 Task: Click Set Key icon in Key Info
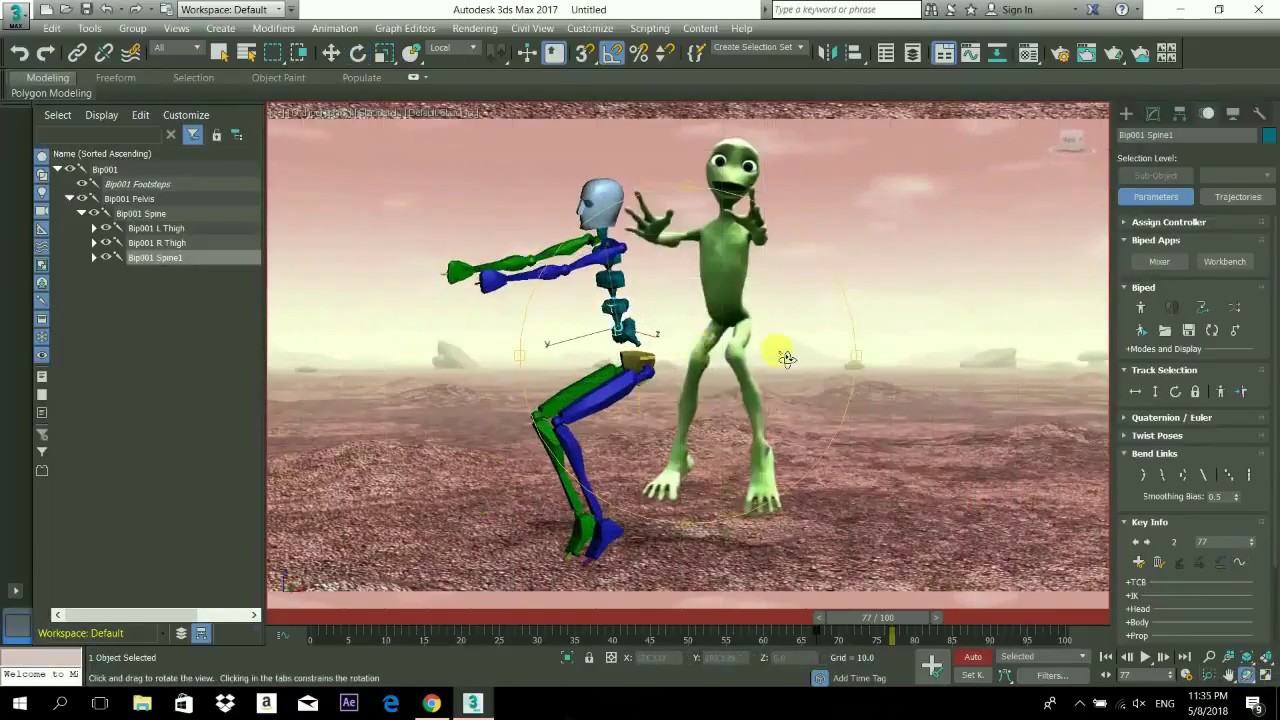(x=1138, y=562)
